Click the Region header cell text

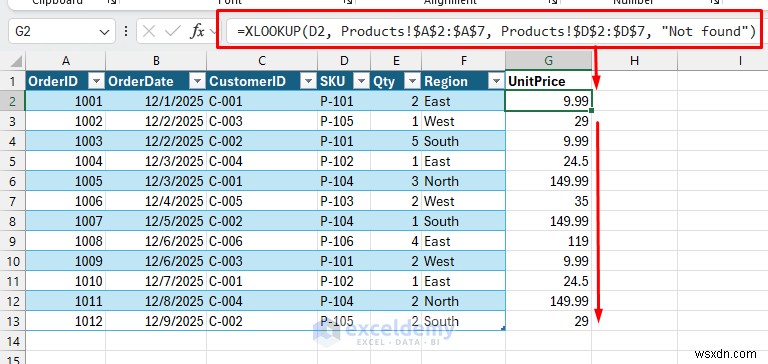coord(446,81)
